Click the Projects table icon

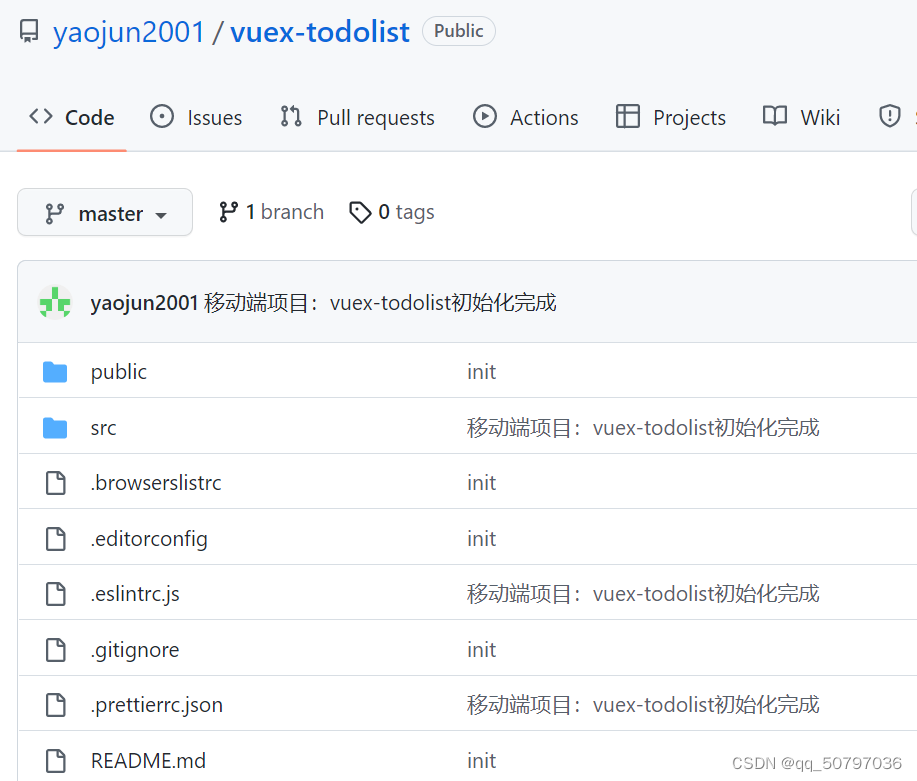[628, 116]
